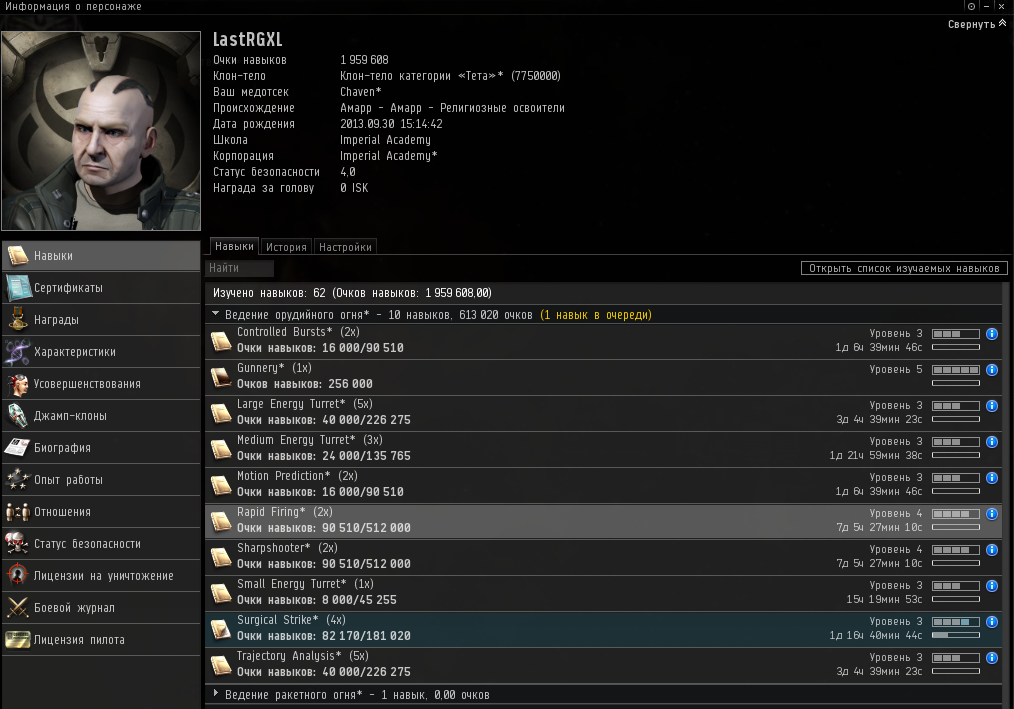Show info for Motion Prediction skill
The height and width of the screenshot is (709, 1014).
[x=991, y=477]
